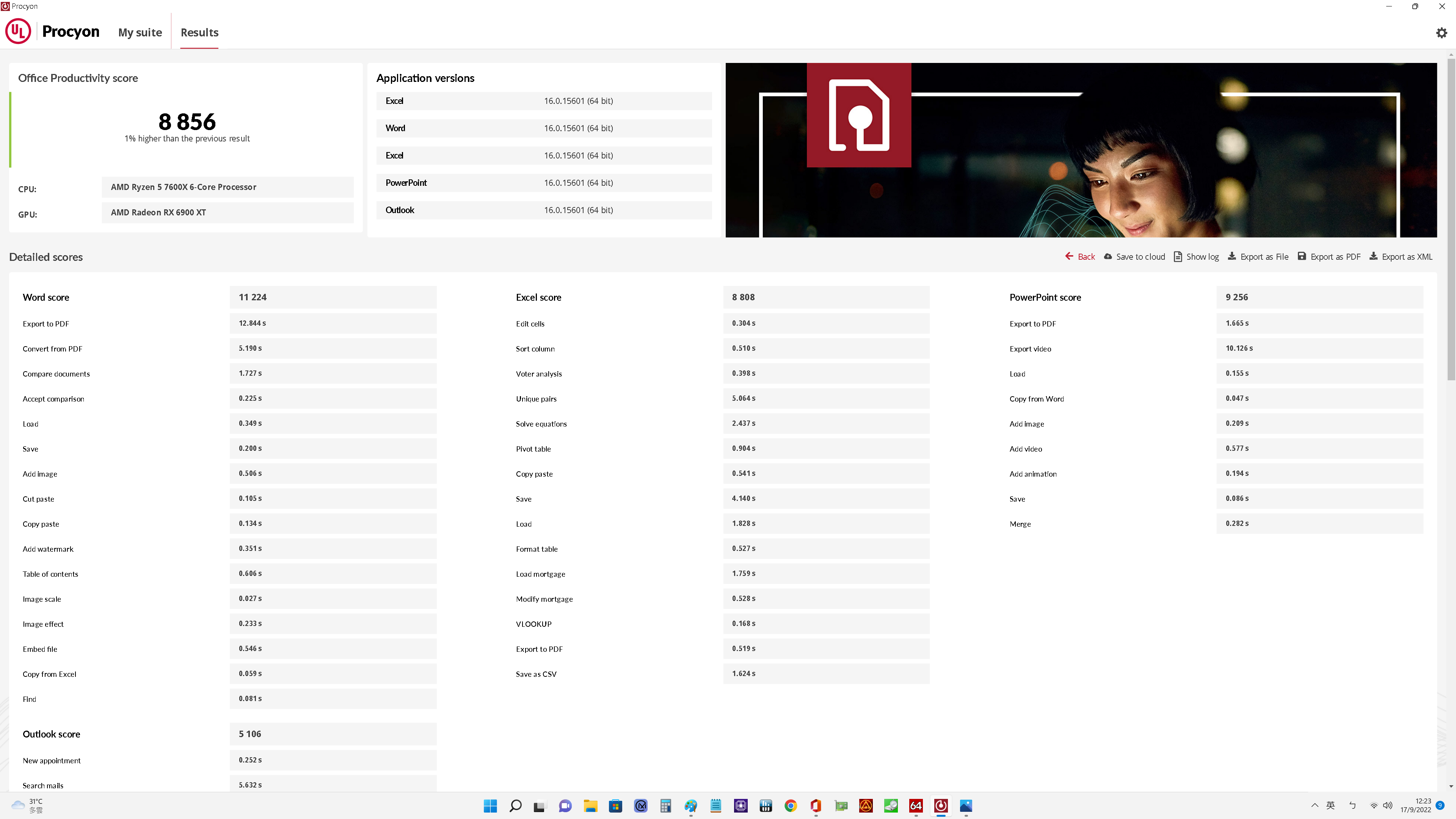The height and width of the screenshot is (819, 1456).
Task: Click Excel score value 8 808
Action: point(826,297)
